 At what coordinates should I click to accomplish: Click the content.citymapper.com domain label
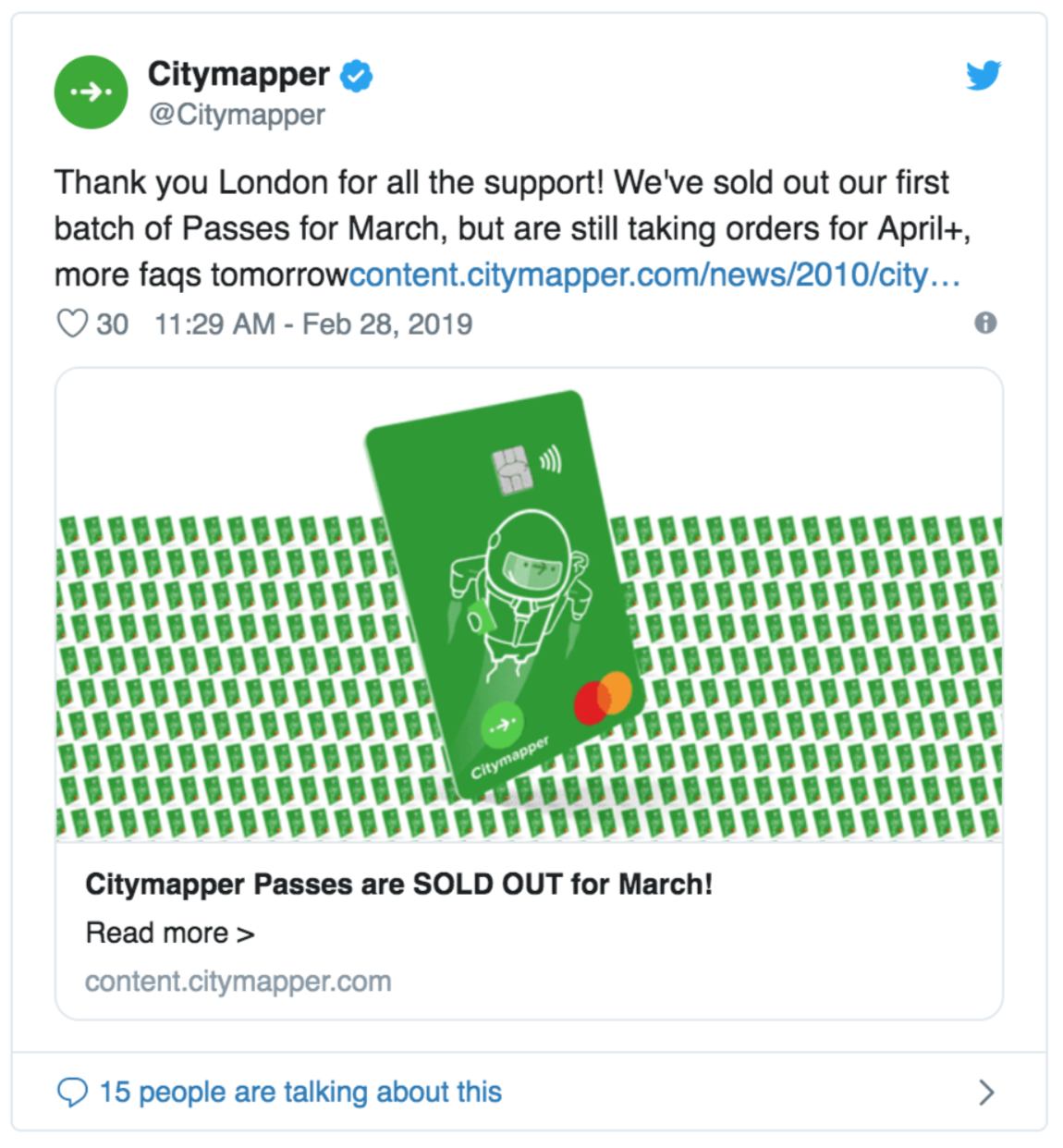pos(238,981)
